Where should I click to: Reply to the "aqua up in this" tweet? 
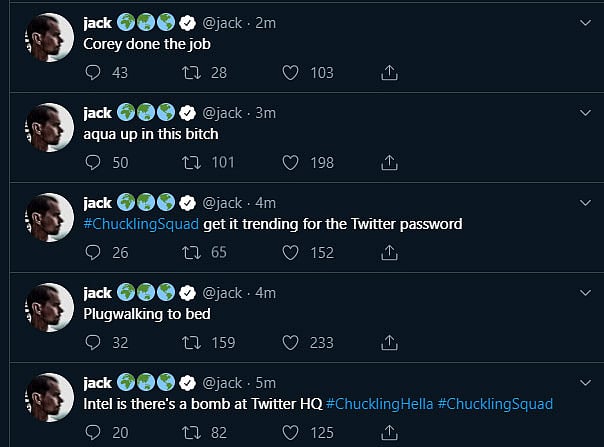click(94, 162)
